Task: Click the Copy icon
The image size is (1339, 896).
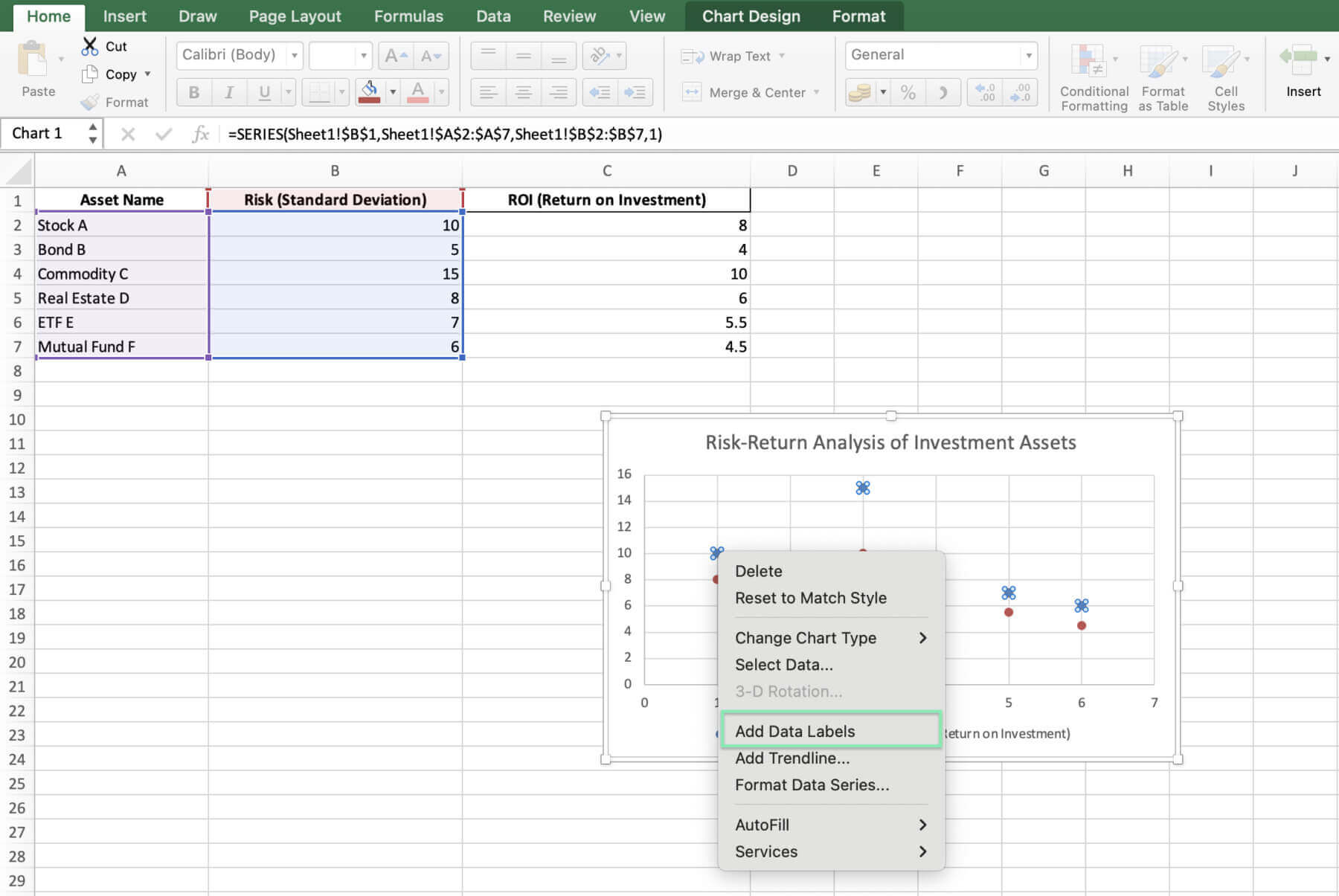Action: (90, 74)
